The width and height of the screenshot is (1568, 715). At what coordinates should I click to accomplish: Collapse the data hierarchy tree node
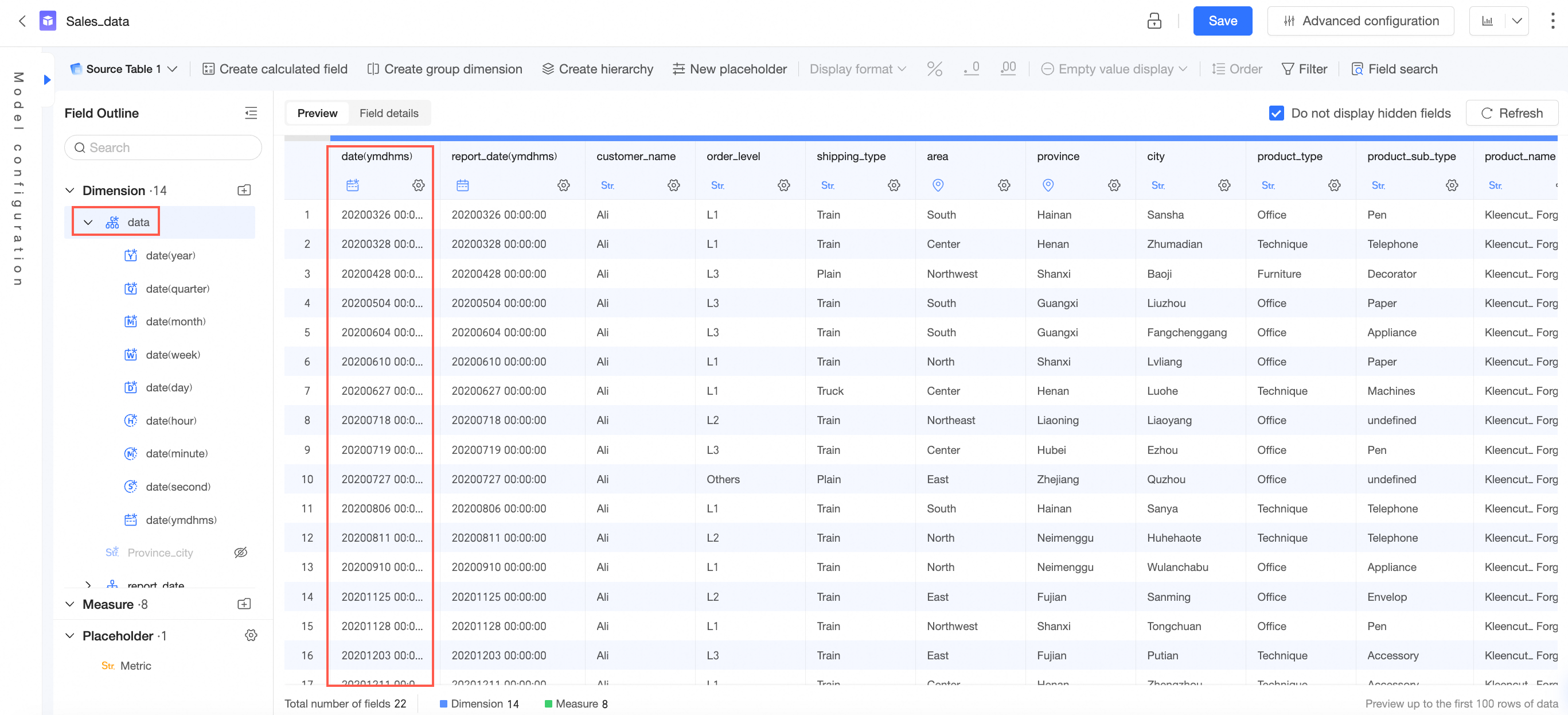88,222
